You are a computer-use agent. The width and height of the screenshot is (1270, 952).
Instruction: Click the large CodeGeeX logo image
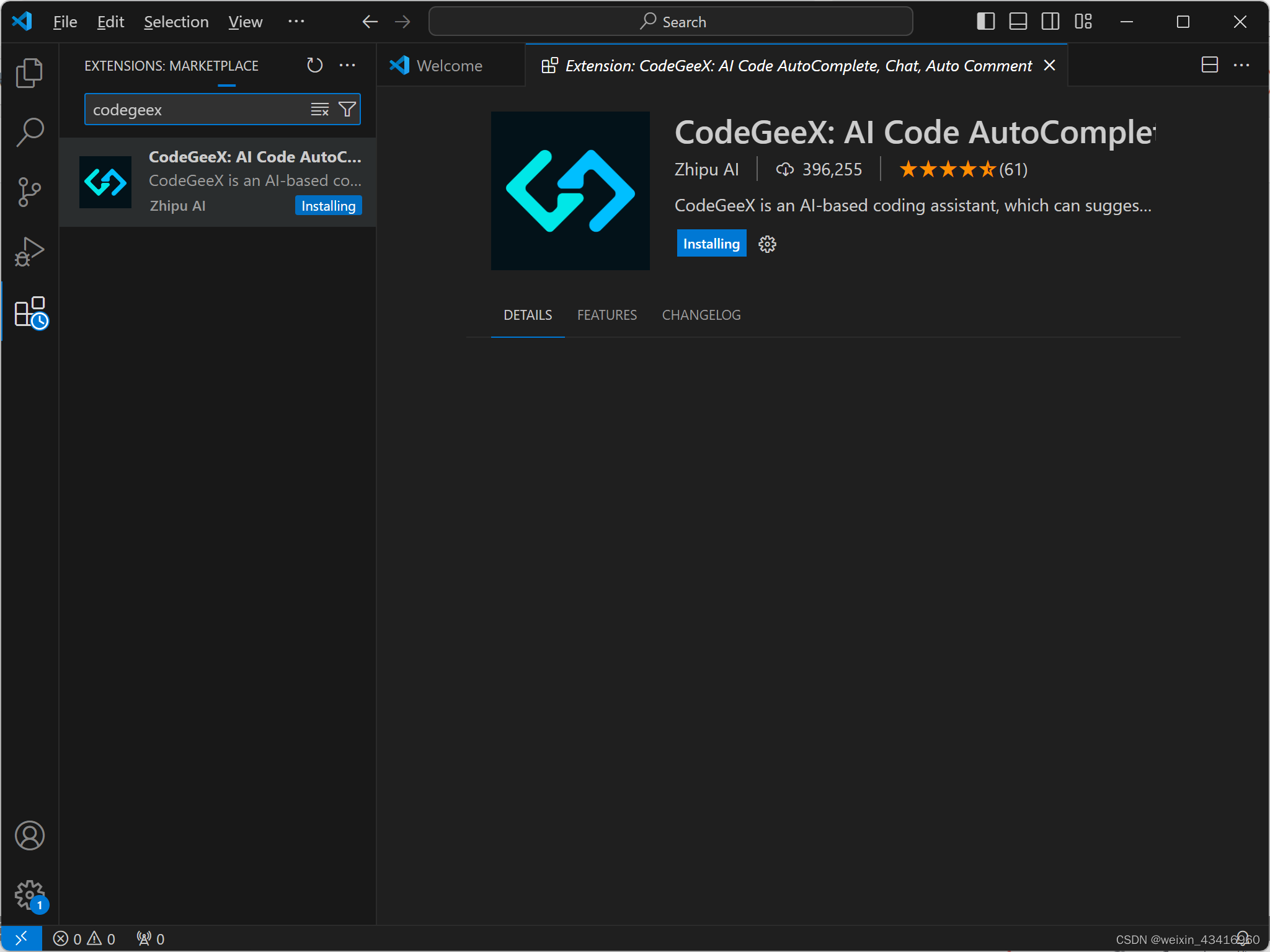tap(570, 190)
